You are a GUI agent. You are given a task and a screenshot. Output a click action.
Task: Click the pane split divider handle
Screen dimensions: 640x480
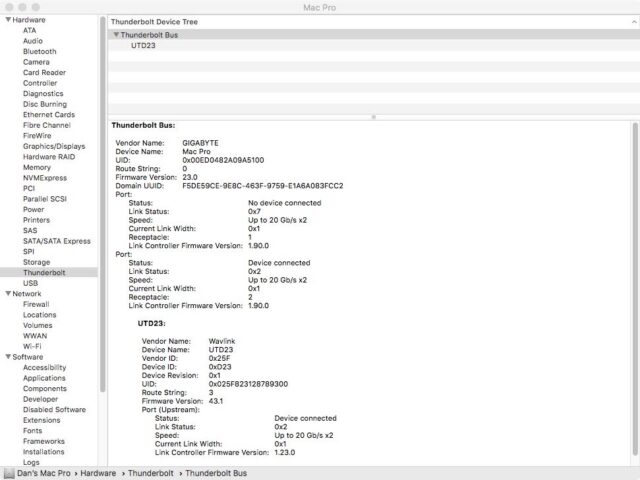pyautogui.click(x=373, y=117)
